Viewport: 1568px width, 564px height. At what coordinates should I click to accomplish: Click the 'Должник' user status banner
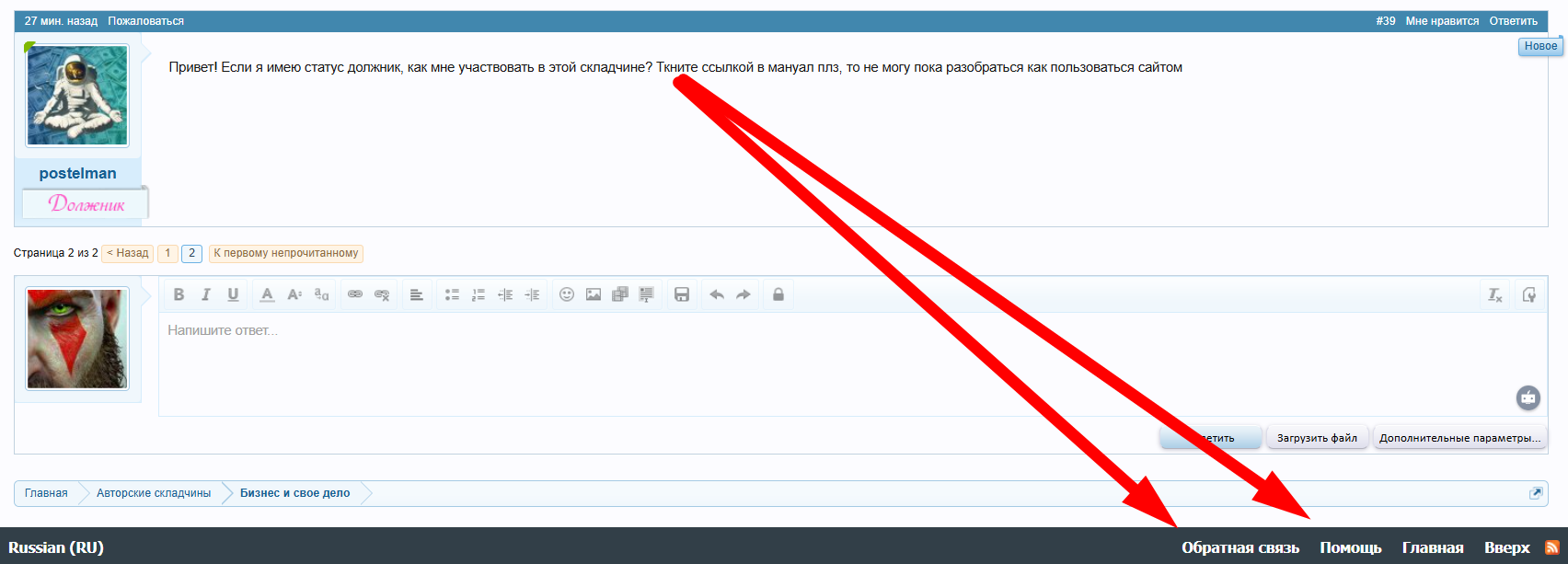click(86, 204)
